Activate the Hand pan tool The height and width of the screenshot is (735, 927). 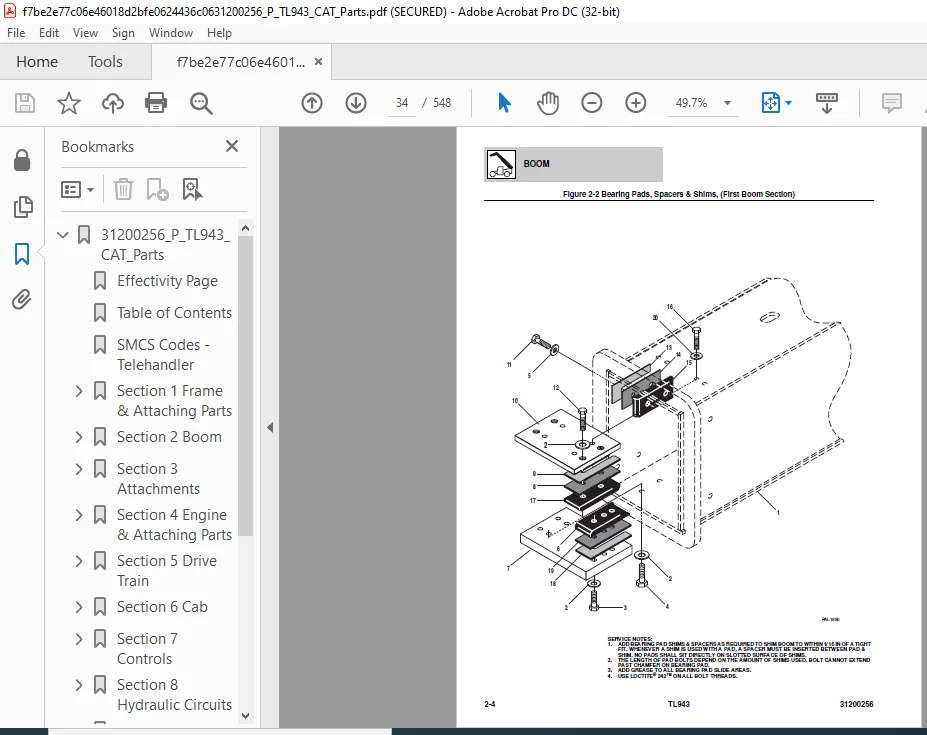point(548,103)
